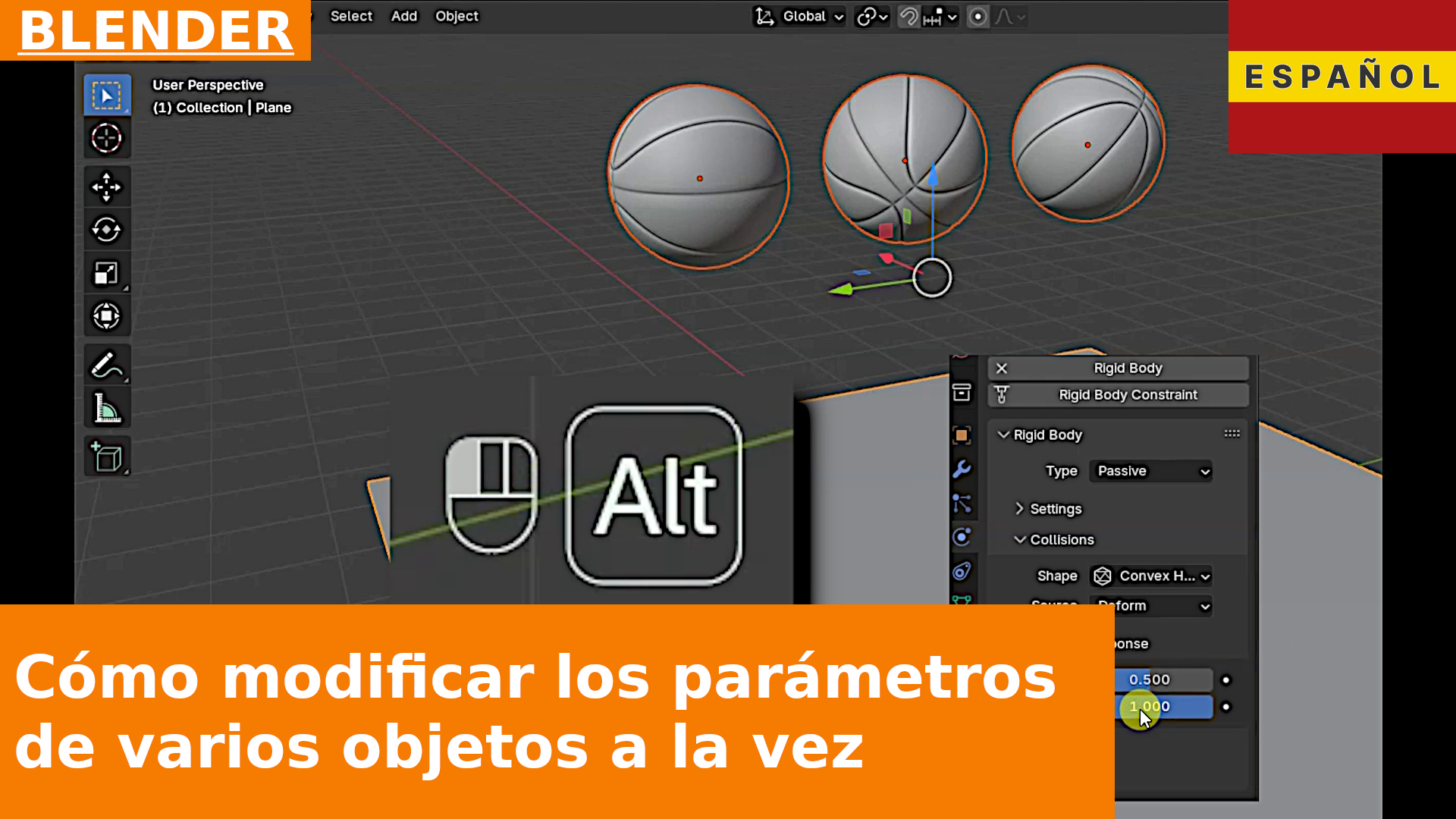Click the Rigid Body button
The height and width of the screenshot is (819, 1456).
[1119, 368]
